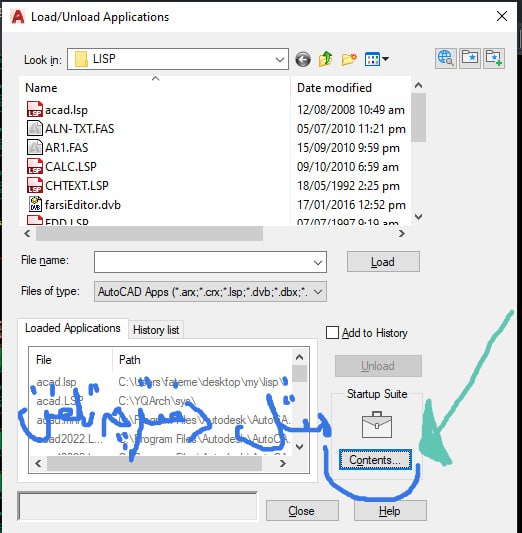This screenshot has width=522, height=533.
Task: Close the Load/Unload Applications dialog
Action: pyautogui.click(x=502, y=16)
